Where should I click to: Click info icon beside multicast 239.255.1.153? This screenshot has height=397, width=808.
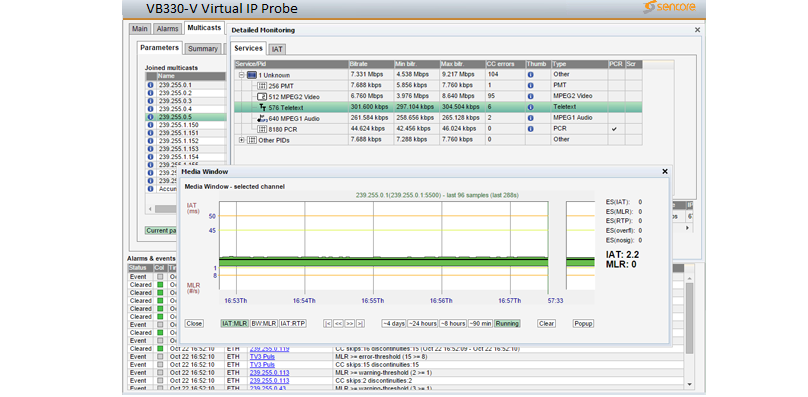pos(150,149)
